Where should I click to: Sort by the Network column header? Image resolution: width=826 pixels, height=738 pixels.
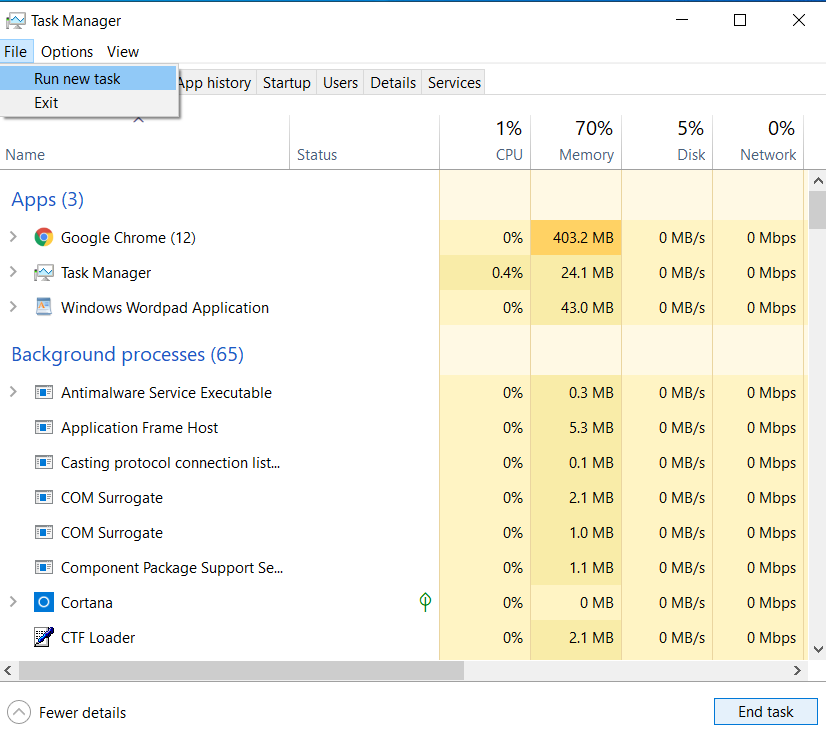pos(758,142)
